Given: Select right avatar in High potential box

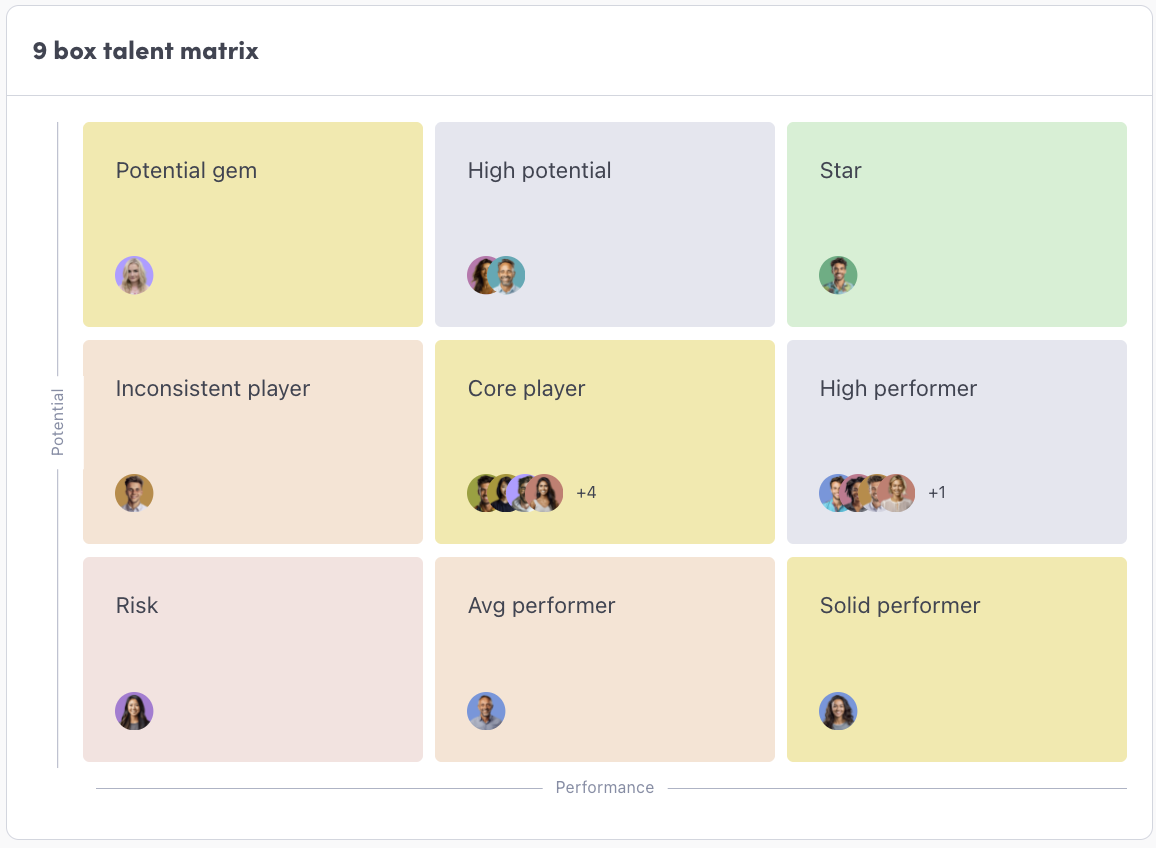Looking at the screenshot, I should (x=509, y=276).
